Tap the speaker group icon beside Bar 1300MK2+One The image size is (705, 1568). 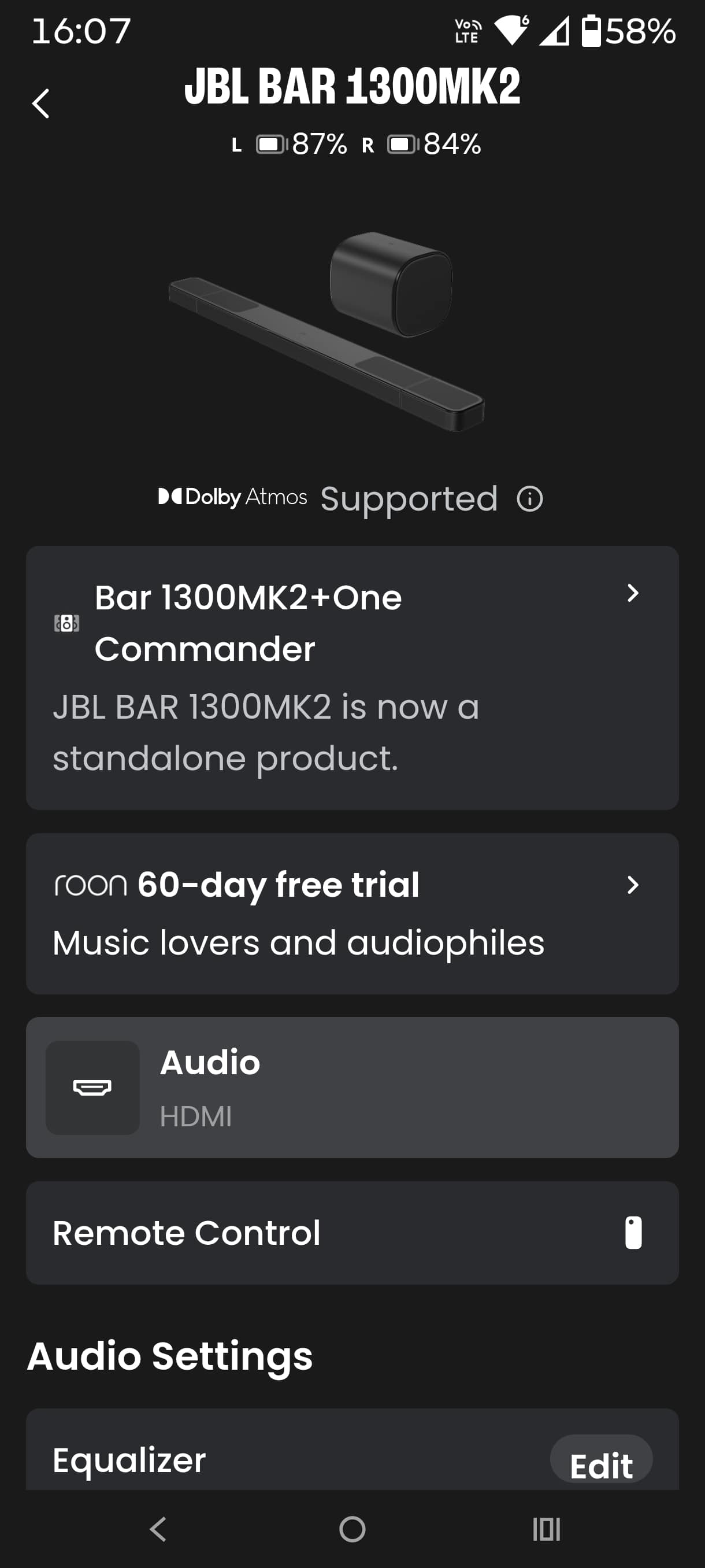pyautogui.click(x=66, y=623)
